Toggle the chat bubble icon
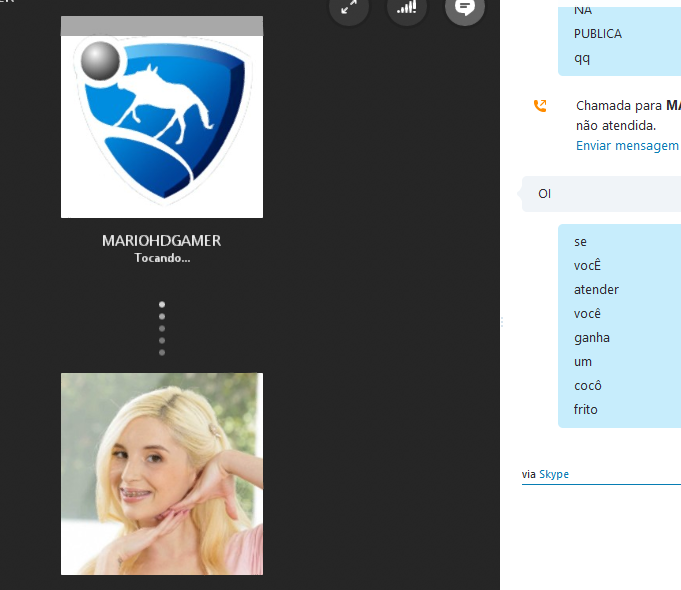This screenshot has height=590, width=681. [465, 7]
